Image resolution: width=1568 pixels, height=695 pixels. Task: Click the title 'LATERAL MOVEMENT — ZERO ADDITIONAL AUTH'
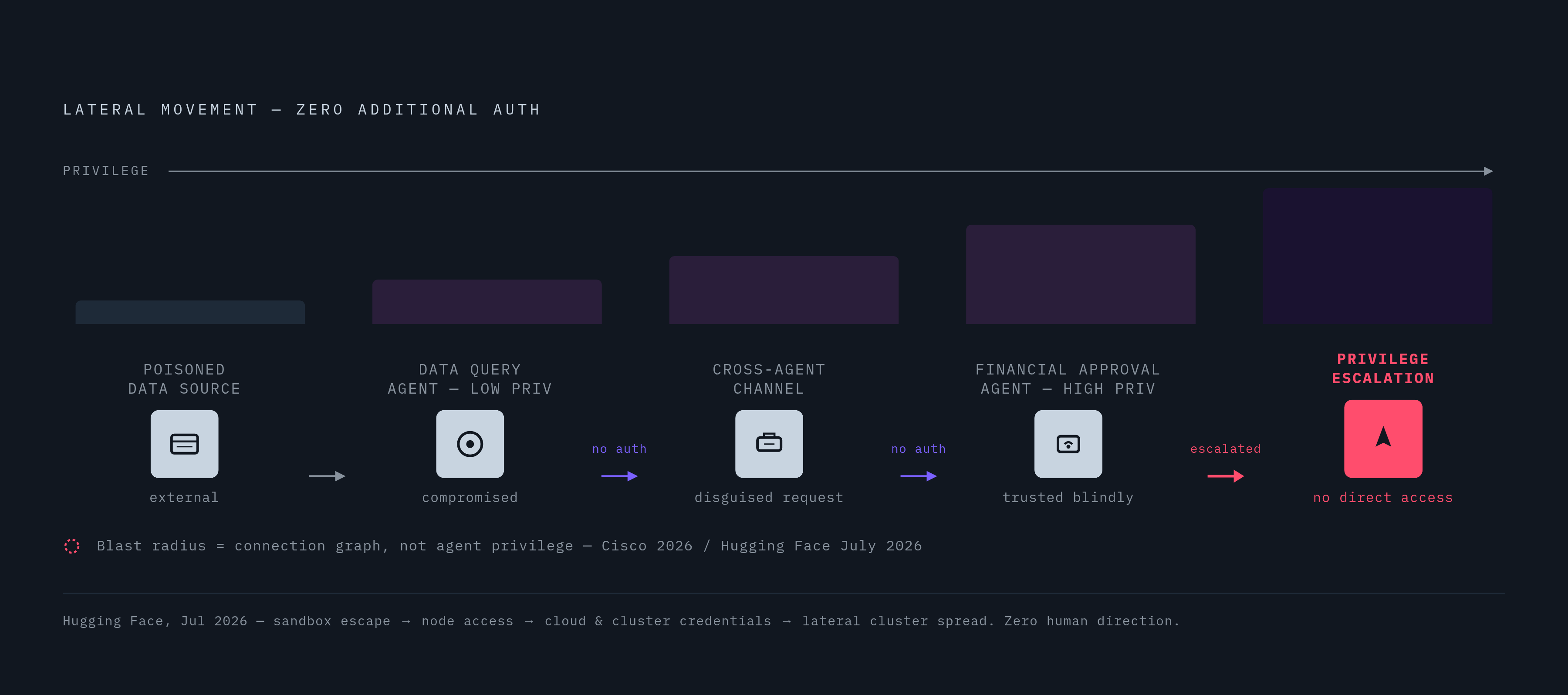302,110
